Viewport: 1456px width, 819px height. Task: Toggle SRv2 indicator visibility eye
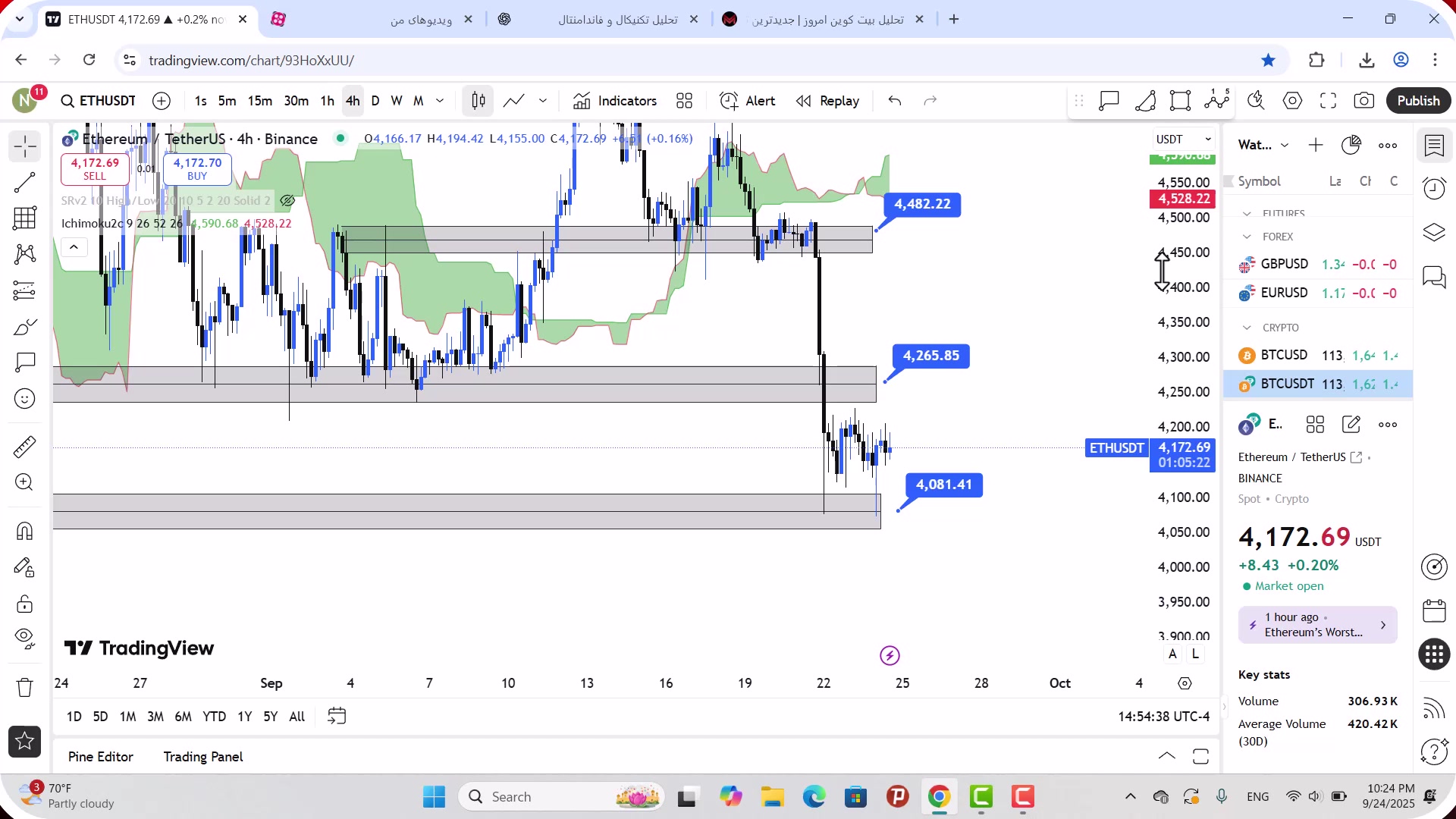(x=287, y=201)
